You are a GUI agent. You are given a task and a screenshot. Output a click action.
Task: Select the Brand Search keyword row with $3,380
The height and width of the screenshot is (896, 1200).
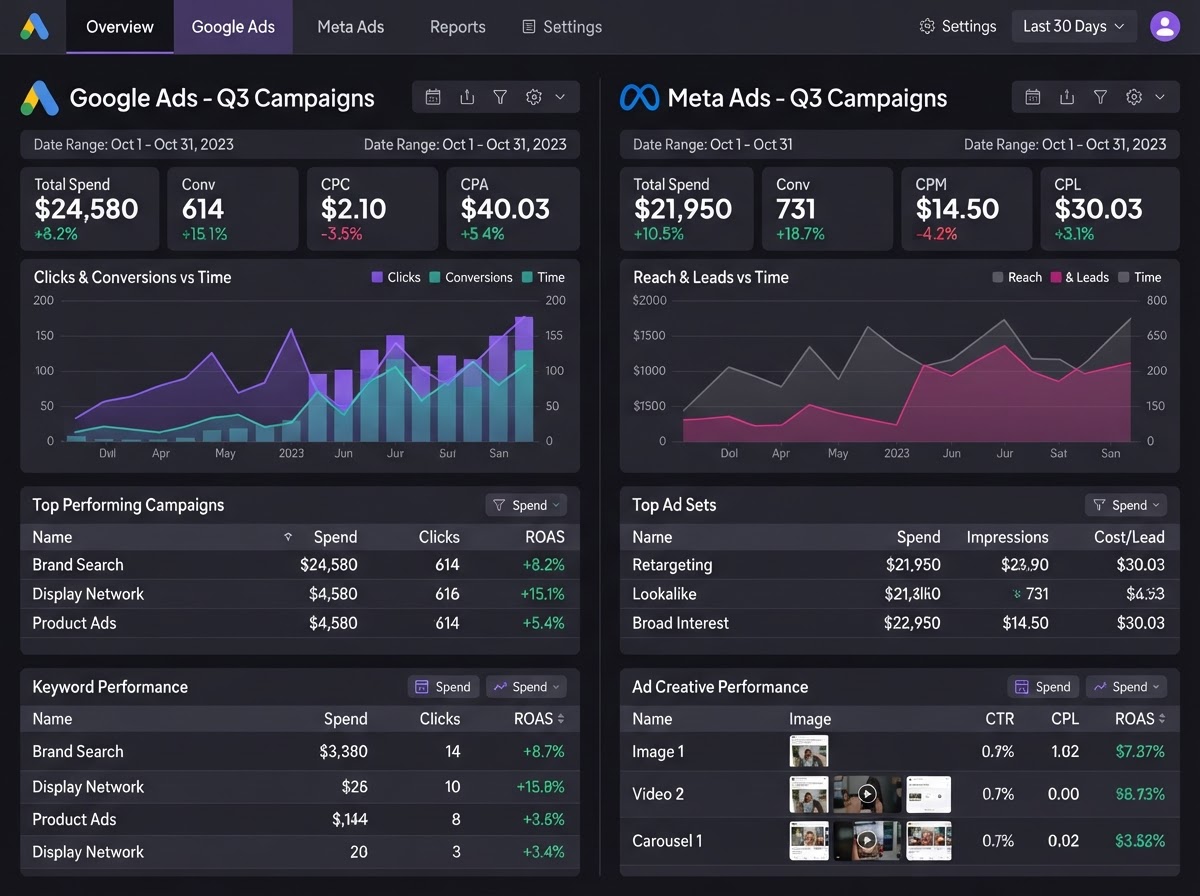tap(300, 752)
